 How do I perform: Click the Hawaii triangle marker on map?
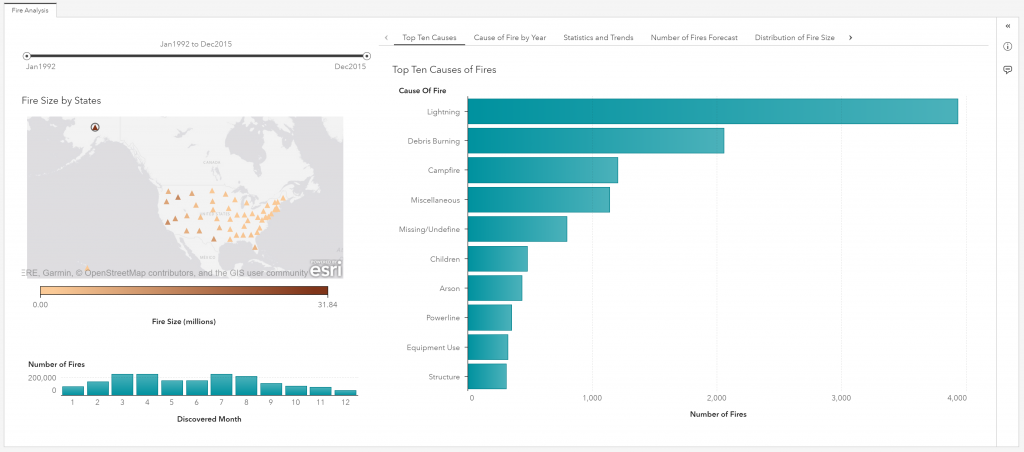[x=88, y=267]
